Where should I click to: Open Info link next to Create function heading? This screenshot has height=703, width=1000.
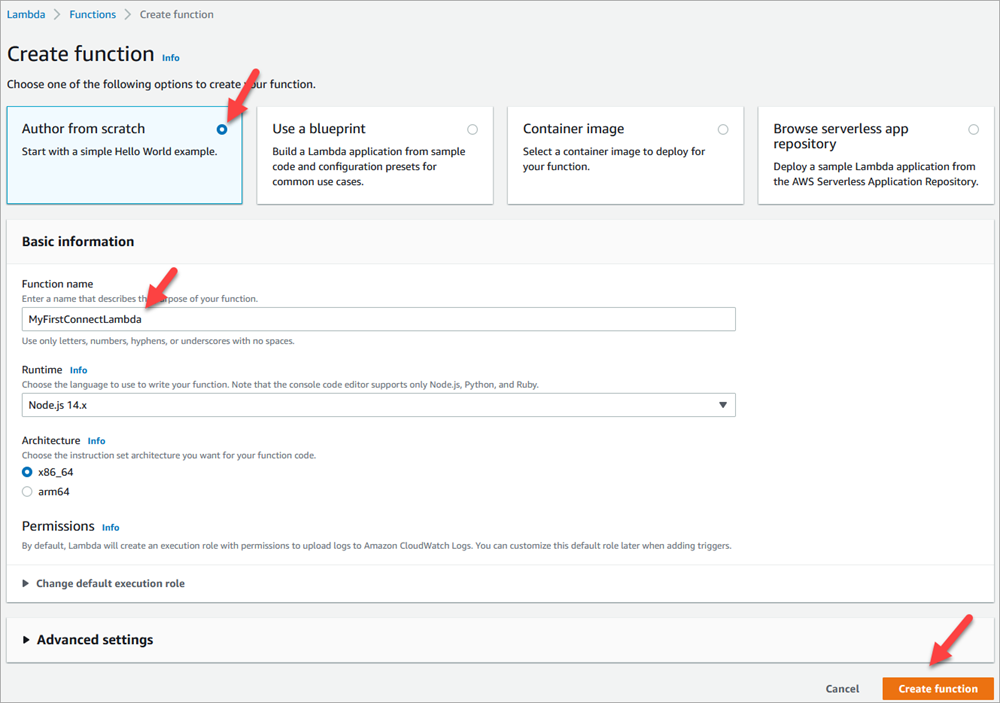(170, 57)
